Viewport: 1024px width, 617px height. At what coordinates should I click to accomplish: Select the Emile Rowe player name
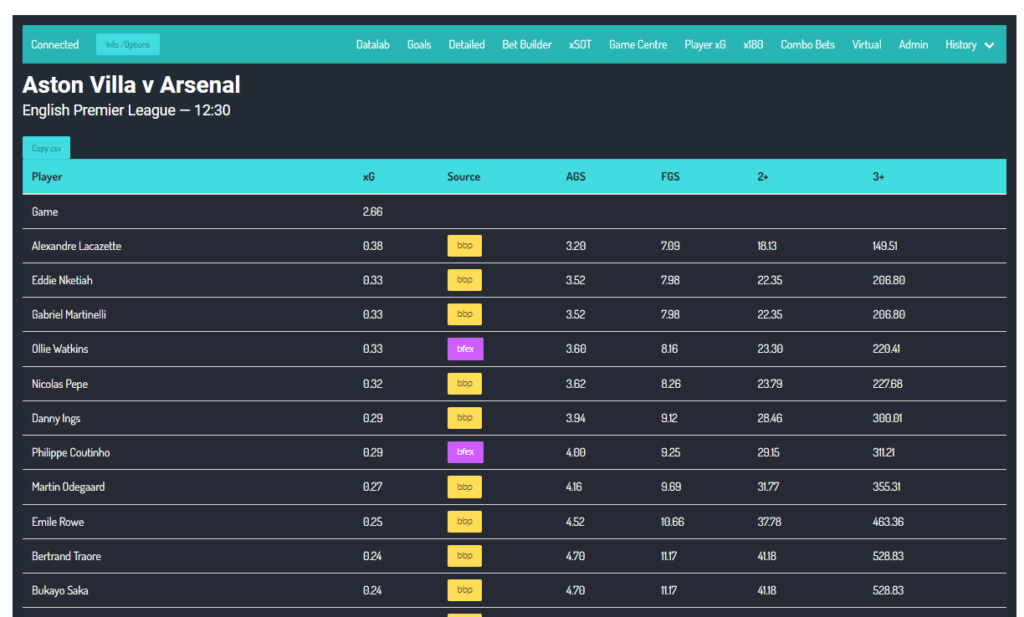[57, 522]
